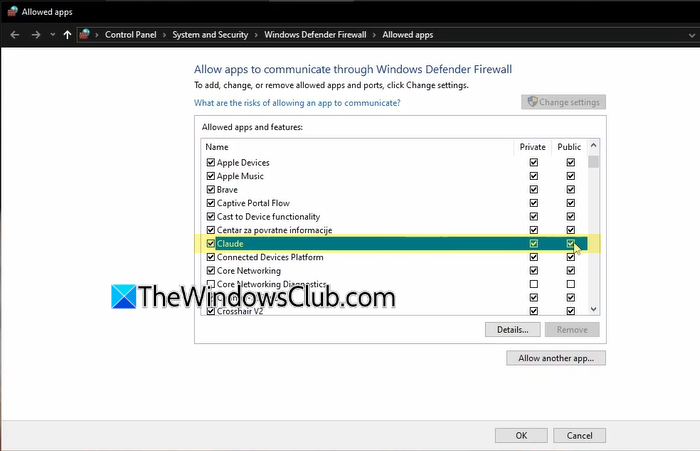The image size is (700, 451).
Task: Expand the address bar history chevron
Action: click(x=692, y=35)
